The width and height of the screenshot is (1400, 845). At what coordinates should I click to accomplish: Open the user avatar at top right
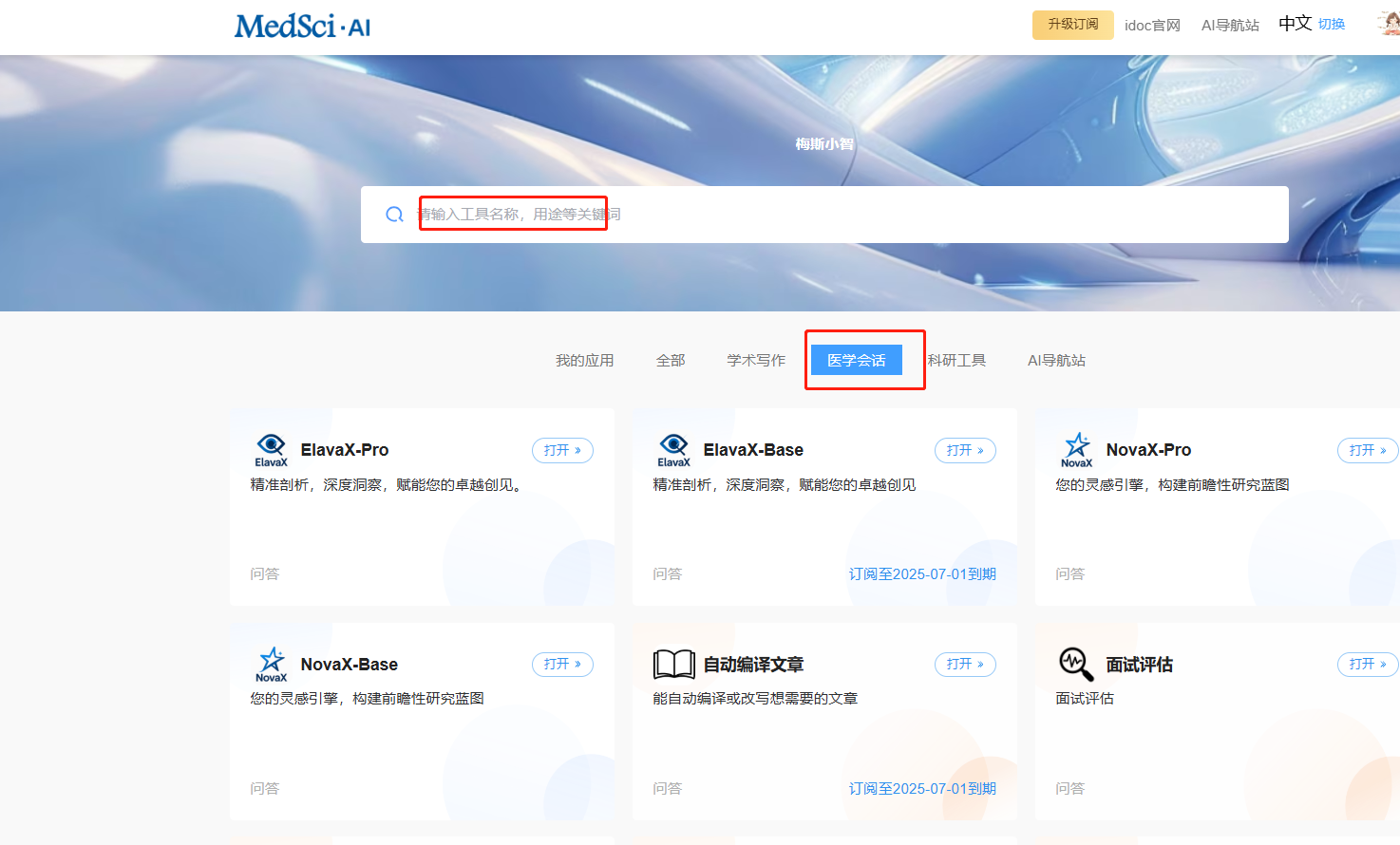(1389, 24)
